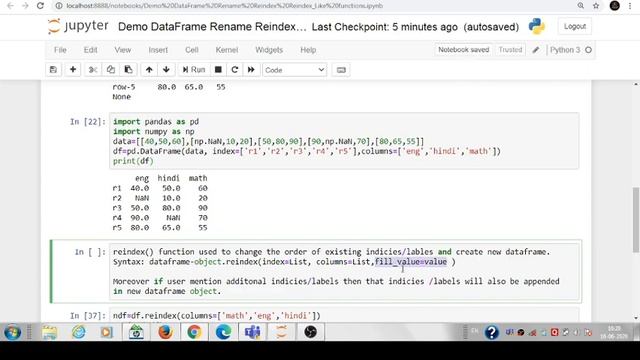Click the print(df) line
The height and width of the screenshot is (360, 640).
pyautogui.click(x=133, y=161)
